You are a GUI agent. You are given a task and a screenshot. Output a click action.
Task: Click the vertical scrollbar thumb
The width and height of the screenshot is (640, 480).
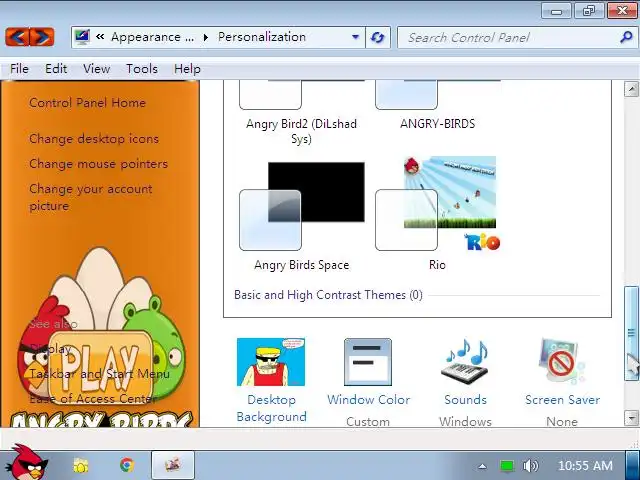631,333
